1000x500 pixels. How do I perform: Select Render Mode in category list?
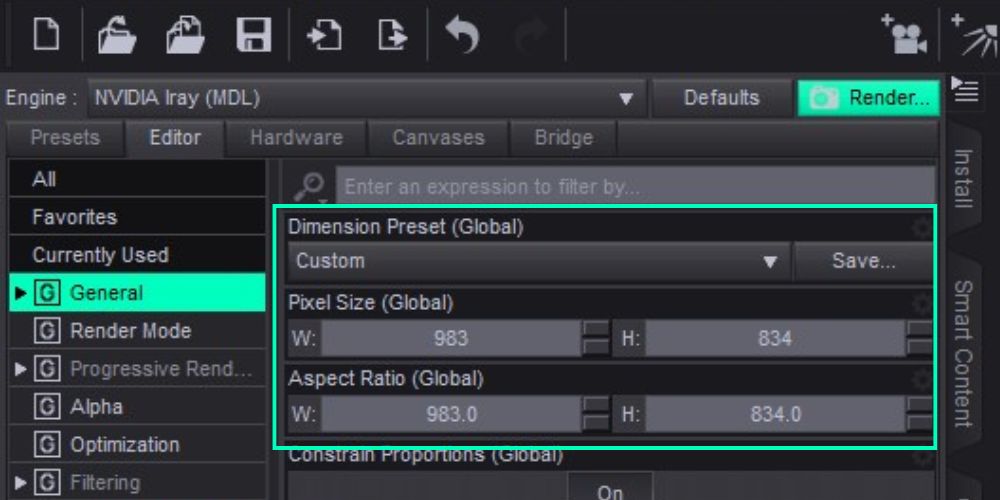130,331
